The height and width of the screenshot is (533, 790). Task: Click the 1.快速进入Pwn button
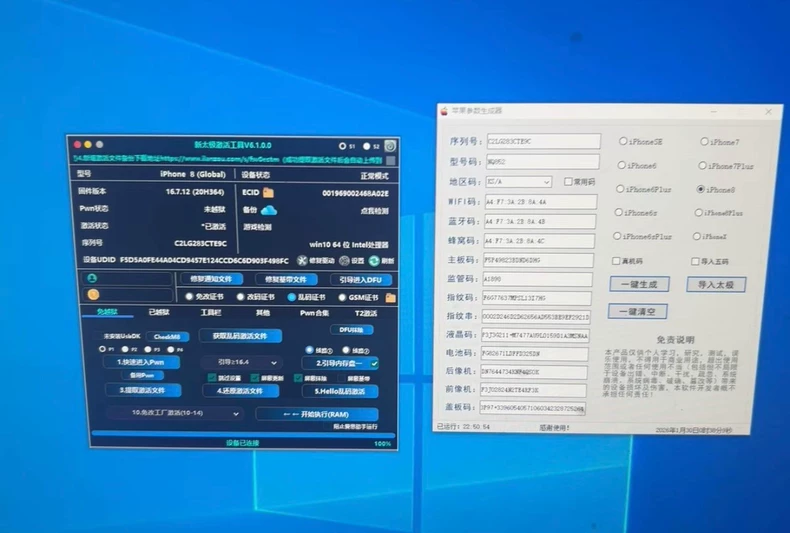click(141, 362)
